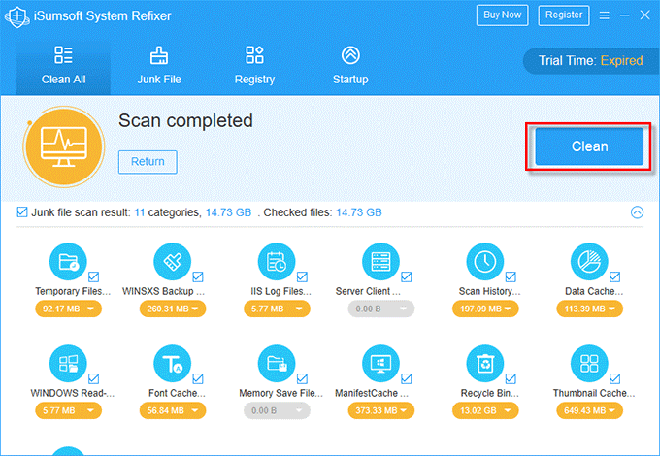Click the WINSXS Backup brush icon
The width and height of the screenshot is (660, 456).
coord(172,261)
